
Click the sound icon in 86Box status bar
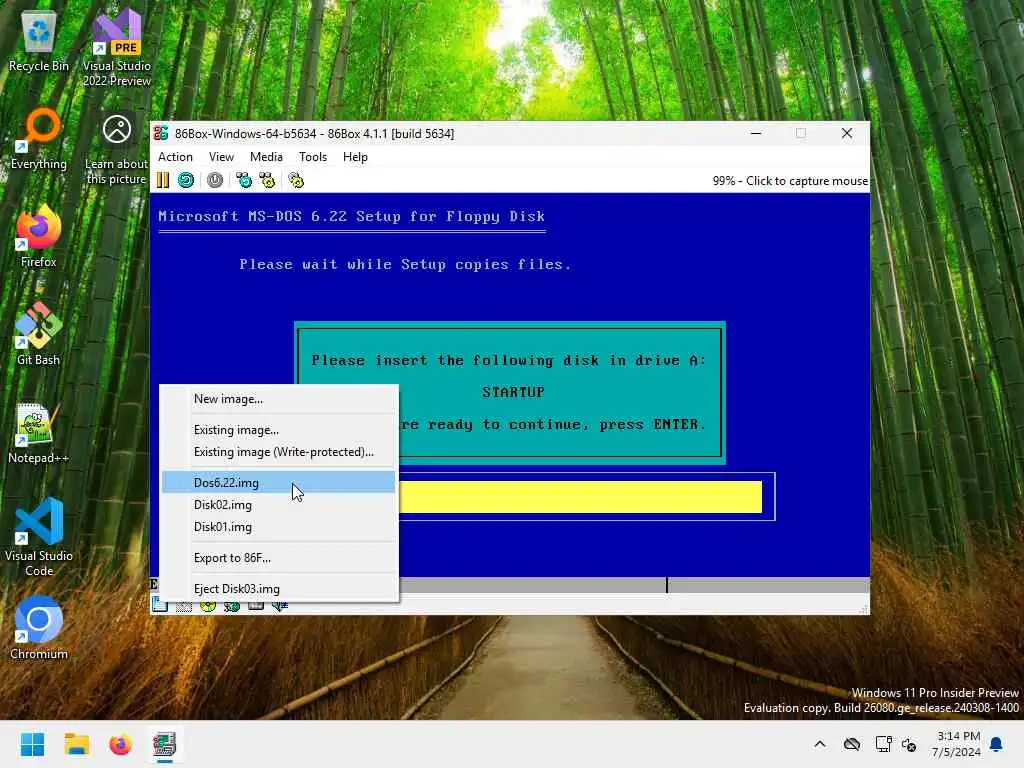pyautogui.click(x=280, y=605)
